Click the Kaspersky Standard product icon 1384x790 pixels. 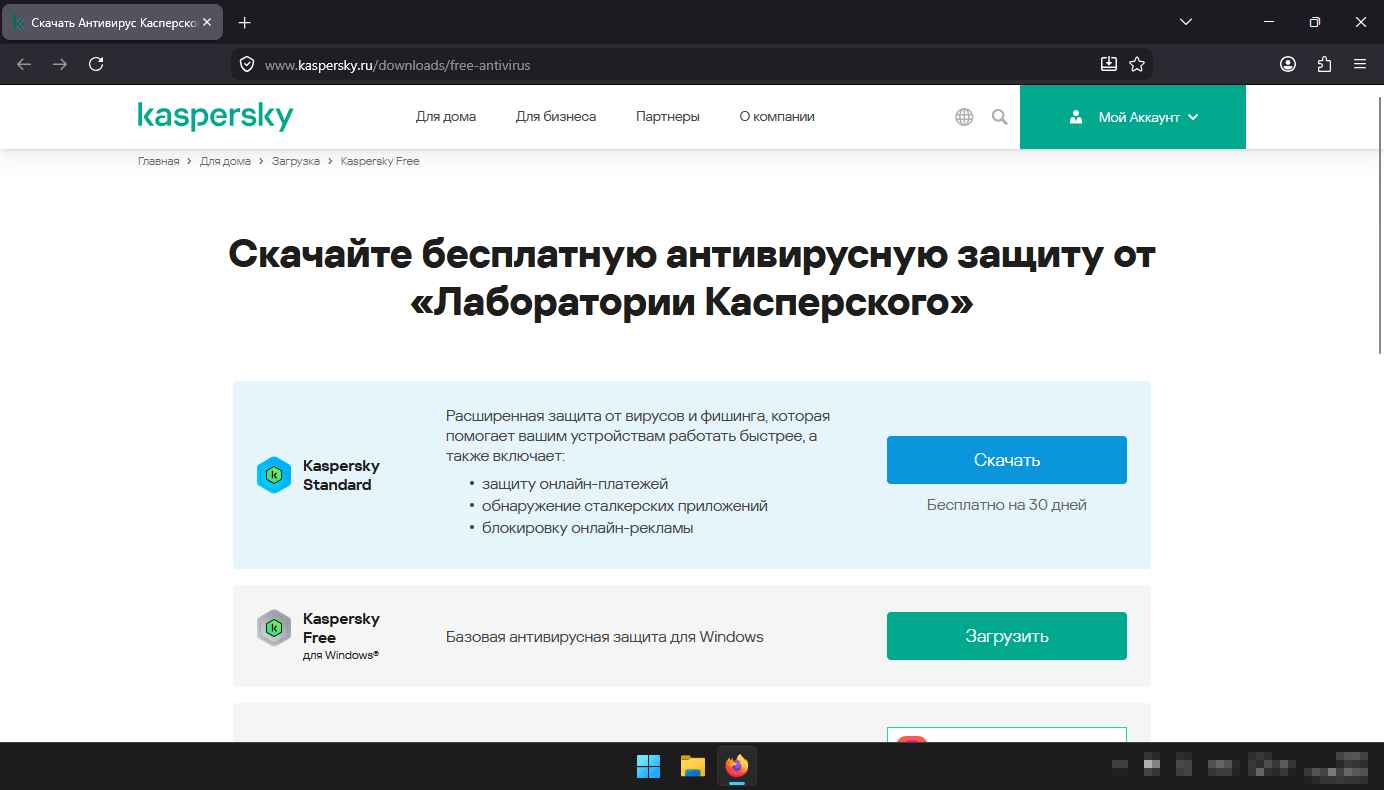[x=274, y=475]
